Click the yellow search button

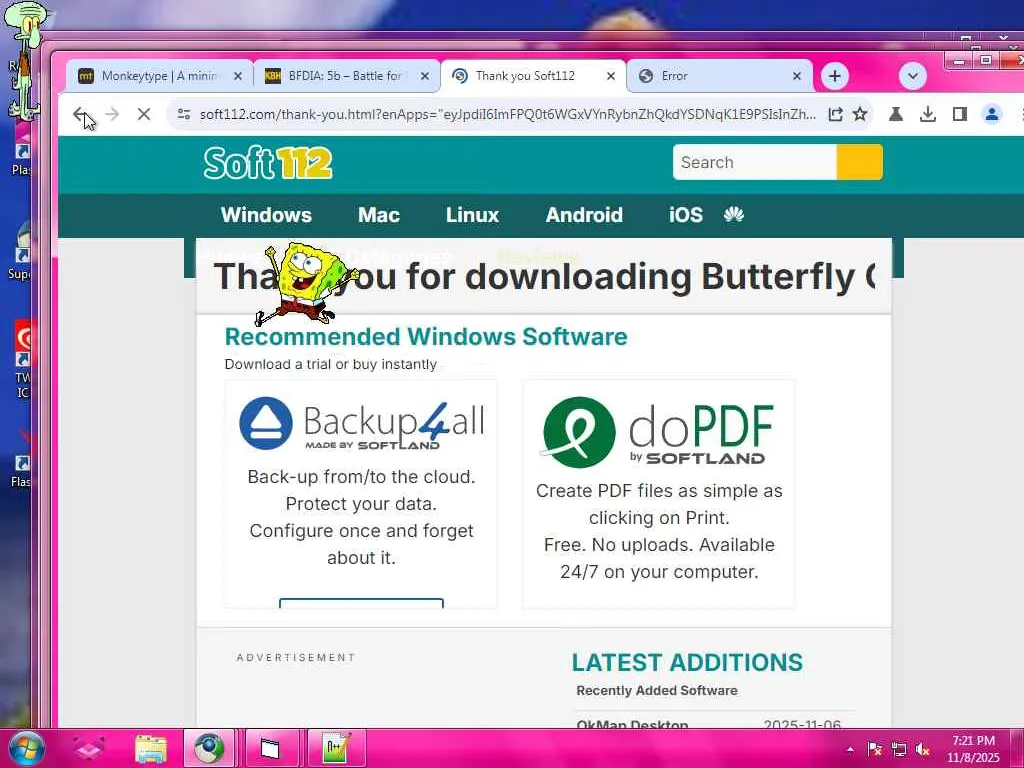pyautogui.click(x=859, y=162)
